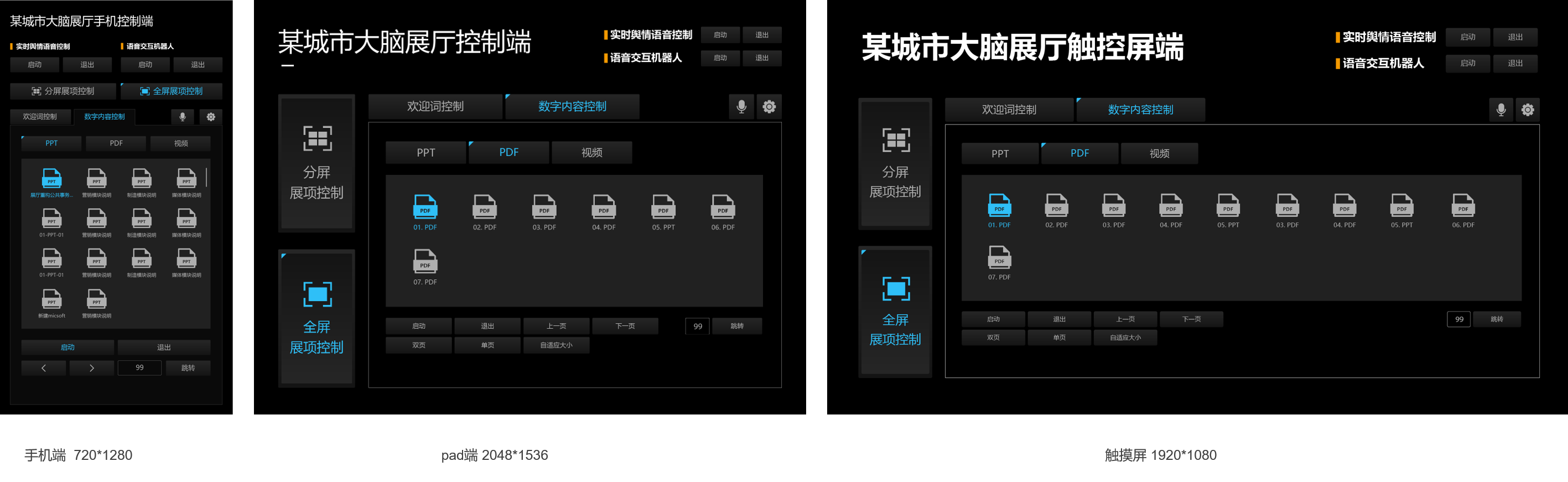The height and width of the screenshot is (482, 1568).
Task: Tap the microphone icon in pad panel
Action: tap(741, 106)
